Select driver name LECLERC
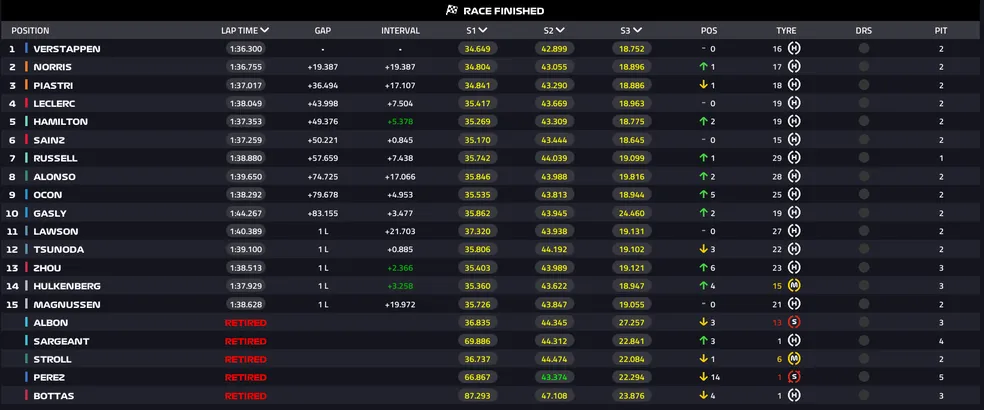The width and height of the screenshot is (984, 410). pyautogui.click(x=54, y=103)
